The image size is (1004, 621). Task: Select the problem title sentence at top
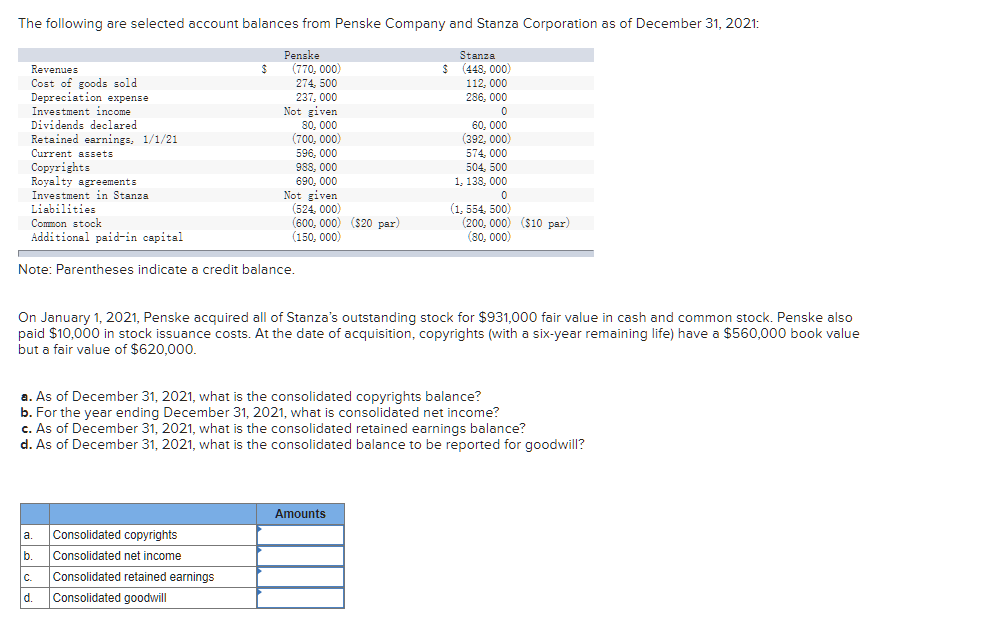coord(389,24)
